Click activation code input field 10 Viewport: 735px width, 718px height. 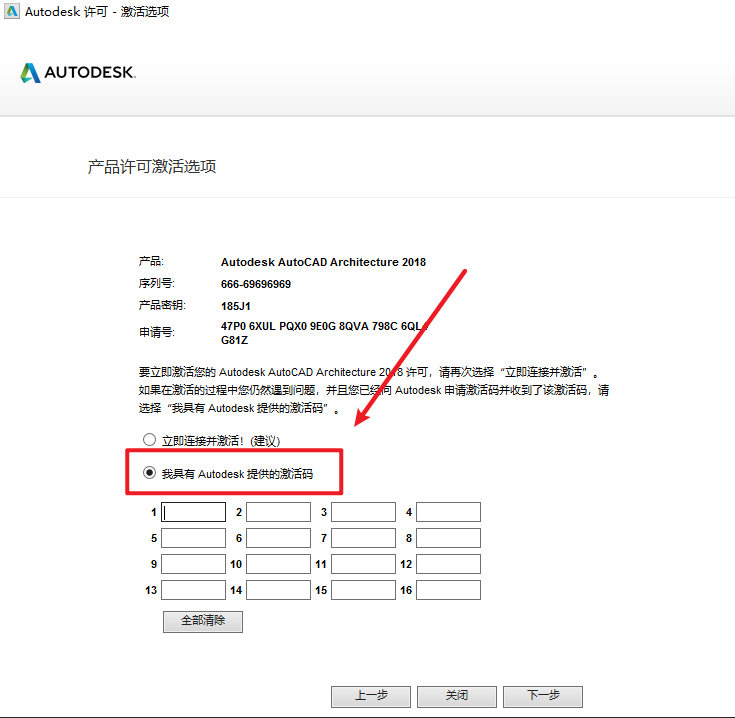click(278, 564)
